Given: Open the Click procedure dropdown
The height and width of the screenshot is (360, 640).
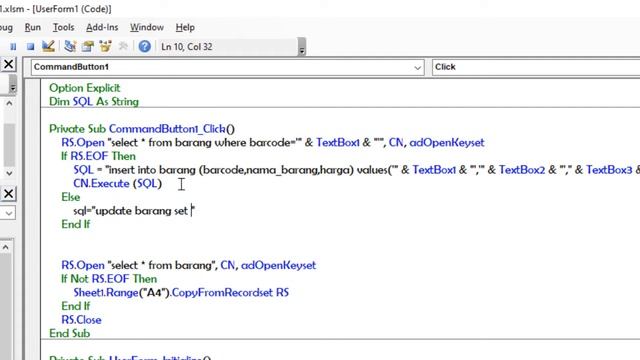Looking at the screenshot, I should [x=536, y=67].
